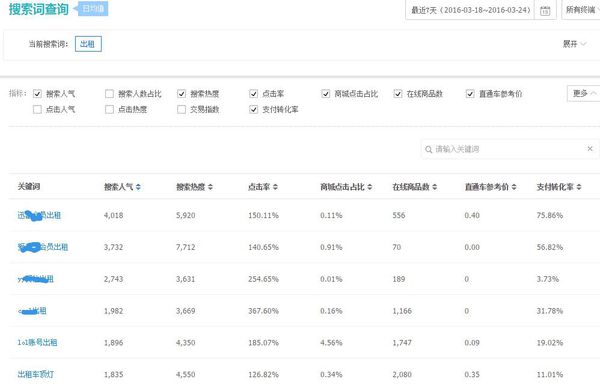The width and height of the screenshot is (600, 388).
Task: Collapse indicators with the 更多 button
Action: (584, 93)
